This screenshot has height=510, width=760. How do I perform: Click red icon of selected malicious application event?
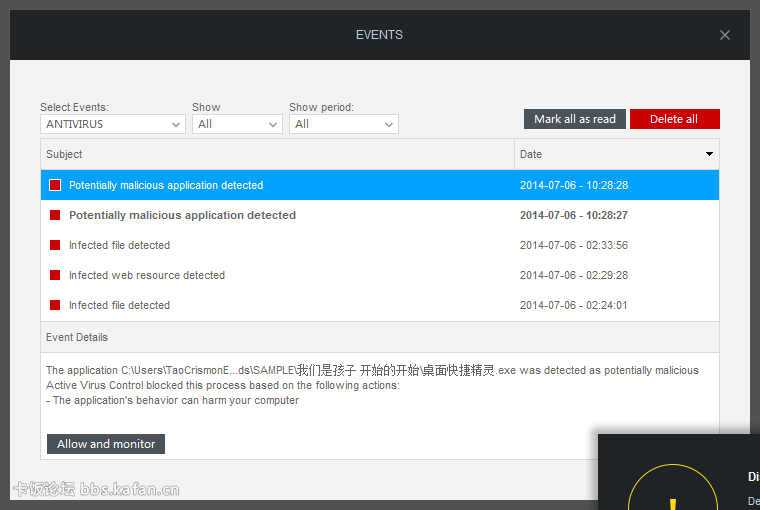point(55,185)
